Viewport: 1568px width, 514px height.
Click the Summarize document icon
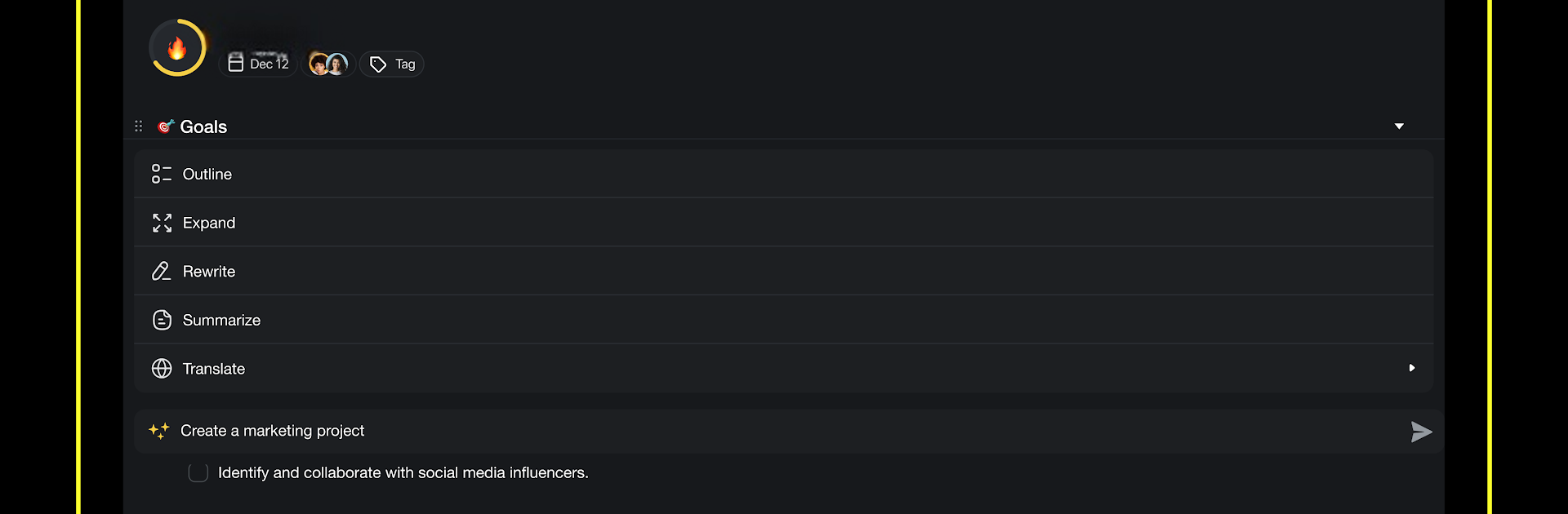click(x=162, y=320)
